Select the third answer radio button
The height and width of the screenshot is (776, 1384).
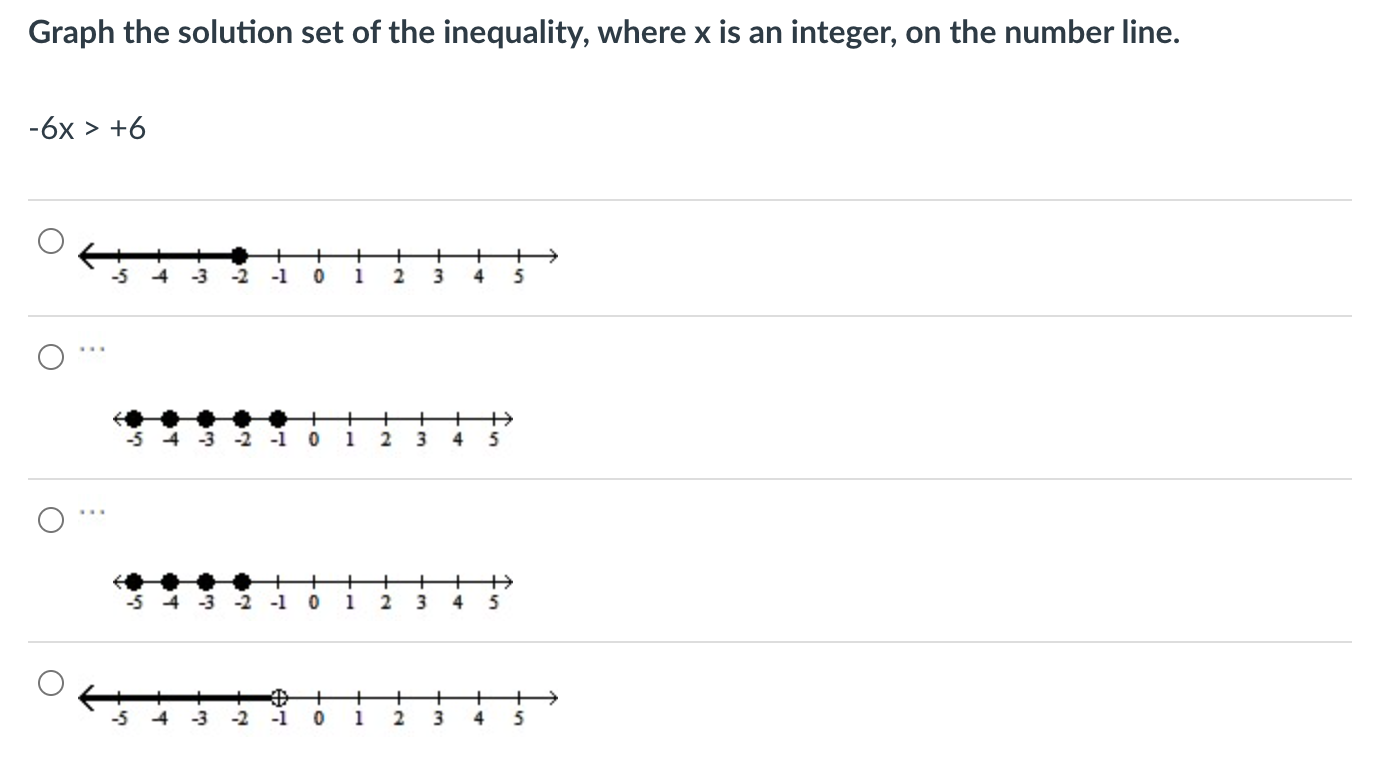(x=50, y=520)
